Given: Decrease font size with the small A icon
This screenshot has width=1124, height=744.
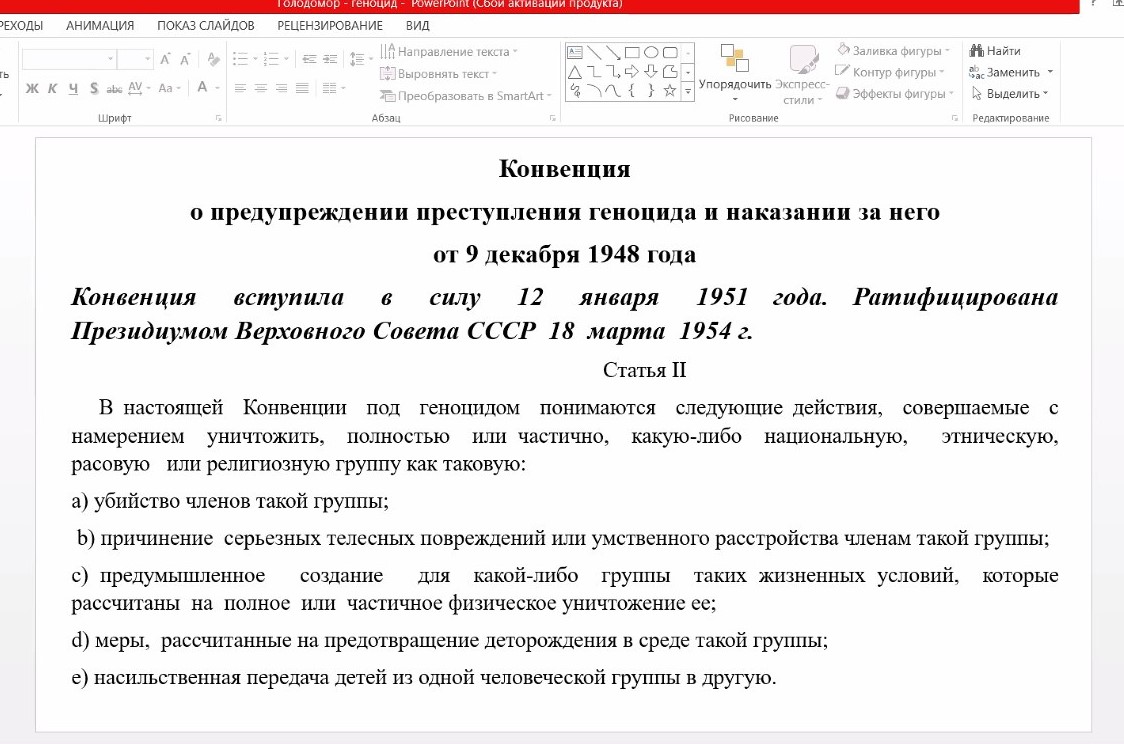Looking at the screenshot, I should pyautogui.click(x=185, y=59).
